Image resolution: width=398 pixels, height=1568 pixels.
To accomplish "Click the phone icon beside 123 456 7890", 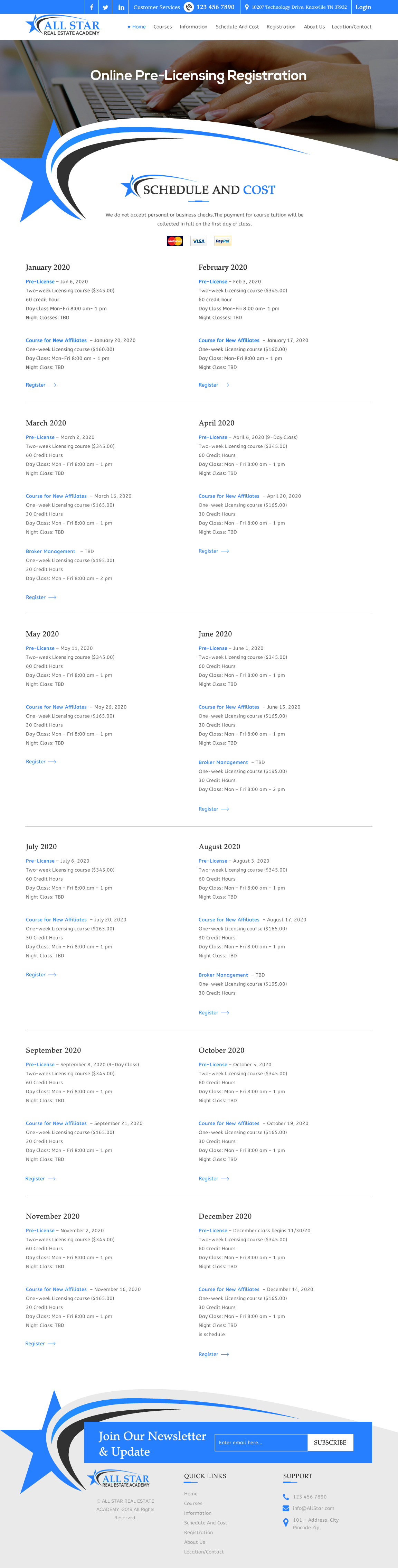I will 189,7.
